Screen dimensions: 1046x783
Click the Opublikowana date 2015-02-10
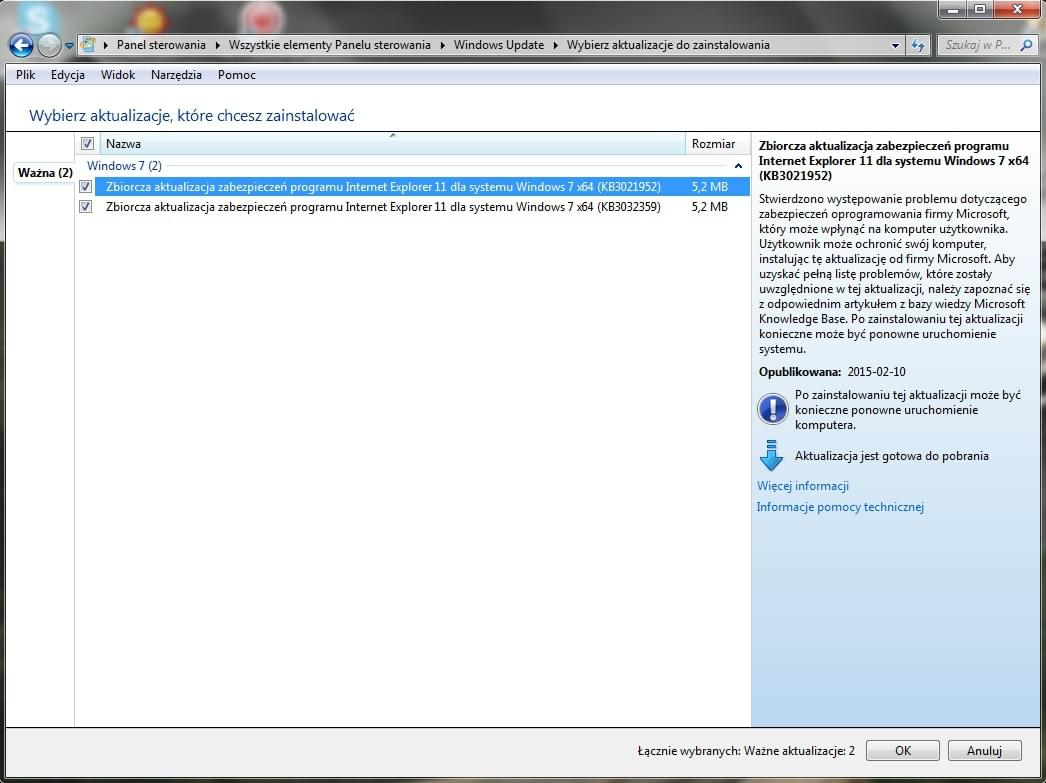pos(877,372)
